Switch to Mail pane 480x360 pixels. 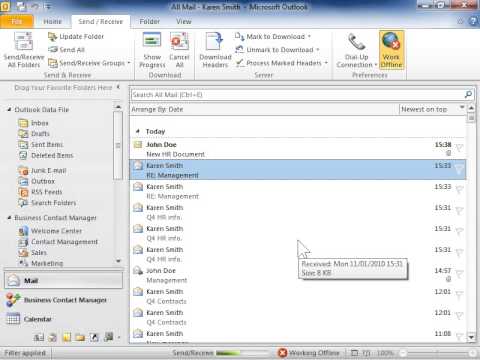coord(63,280)
